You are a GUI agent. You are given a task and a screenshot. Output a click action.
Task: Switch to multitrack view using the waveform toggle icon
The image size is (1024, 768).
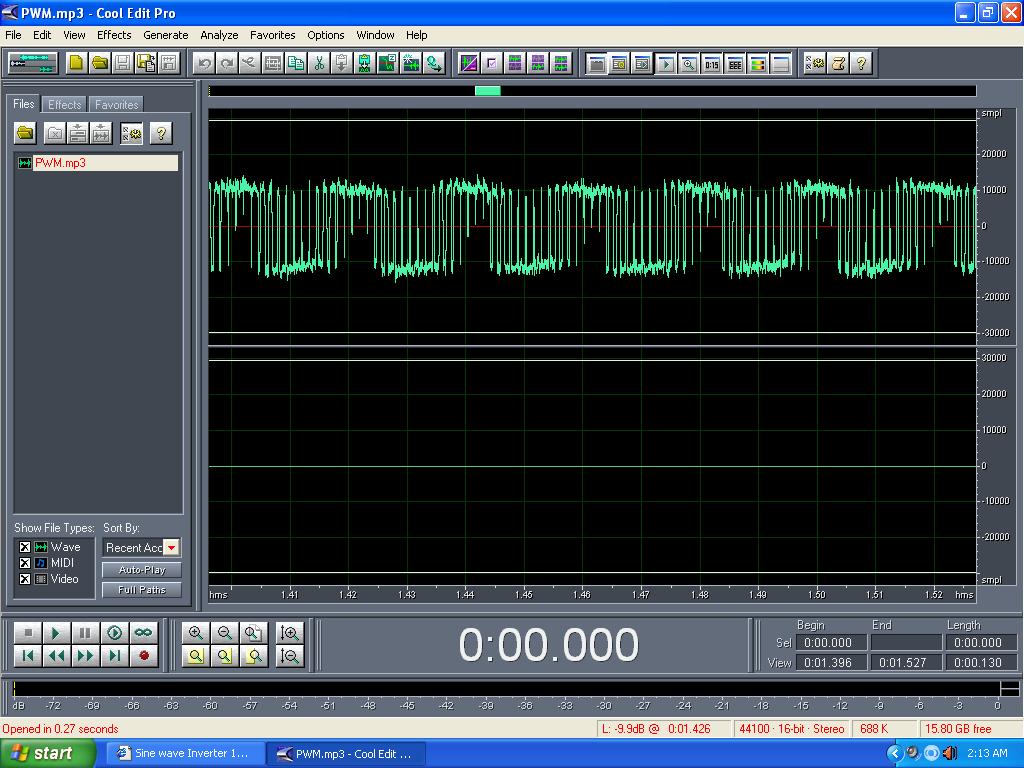tap(33, 63)
